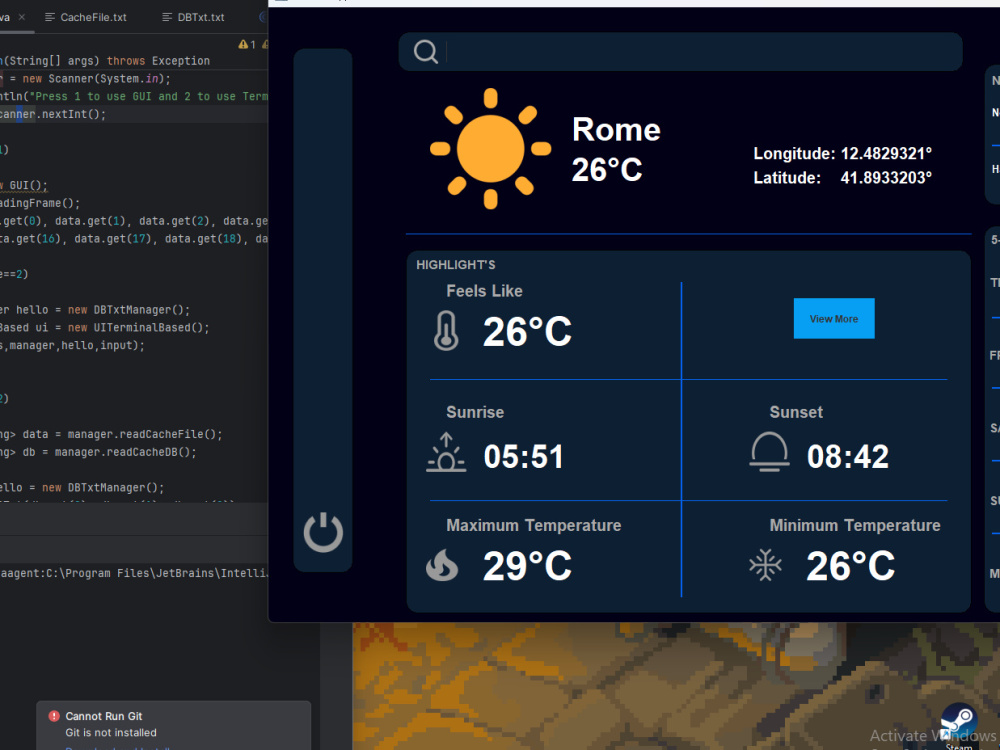1000x750 pixels.
Task: Select the Longitude value 12.4829321°
Action: click(886, 154)
